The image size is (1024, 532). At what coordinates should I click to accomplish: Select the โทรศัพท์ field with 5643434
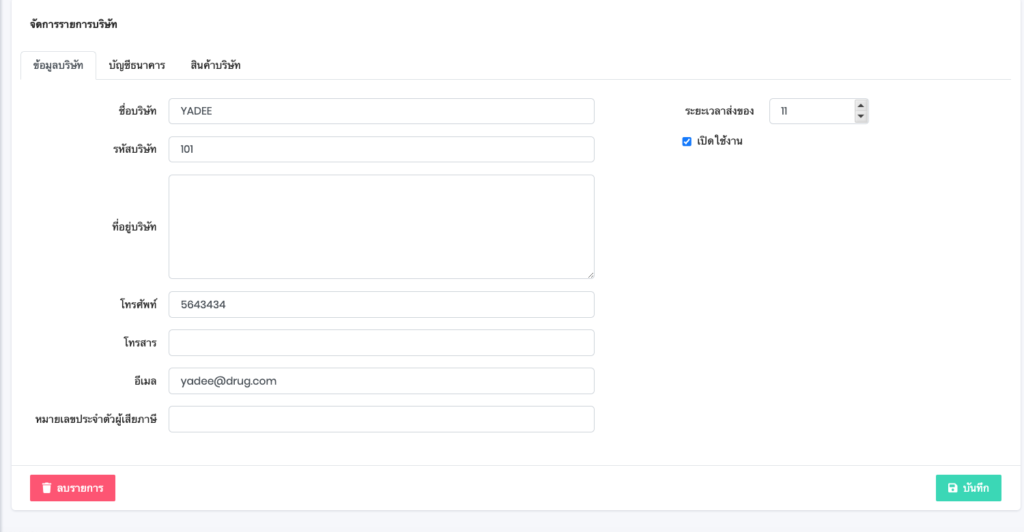pos(381,304)
